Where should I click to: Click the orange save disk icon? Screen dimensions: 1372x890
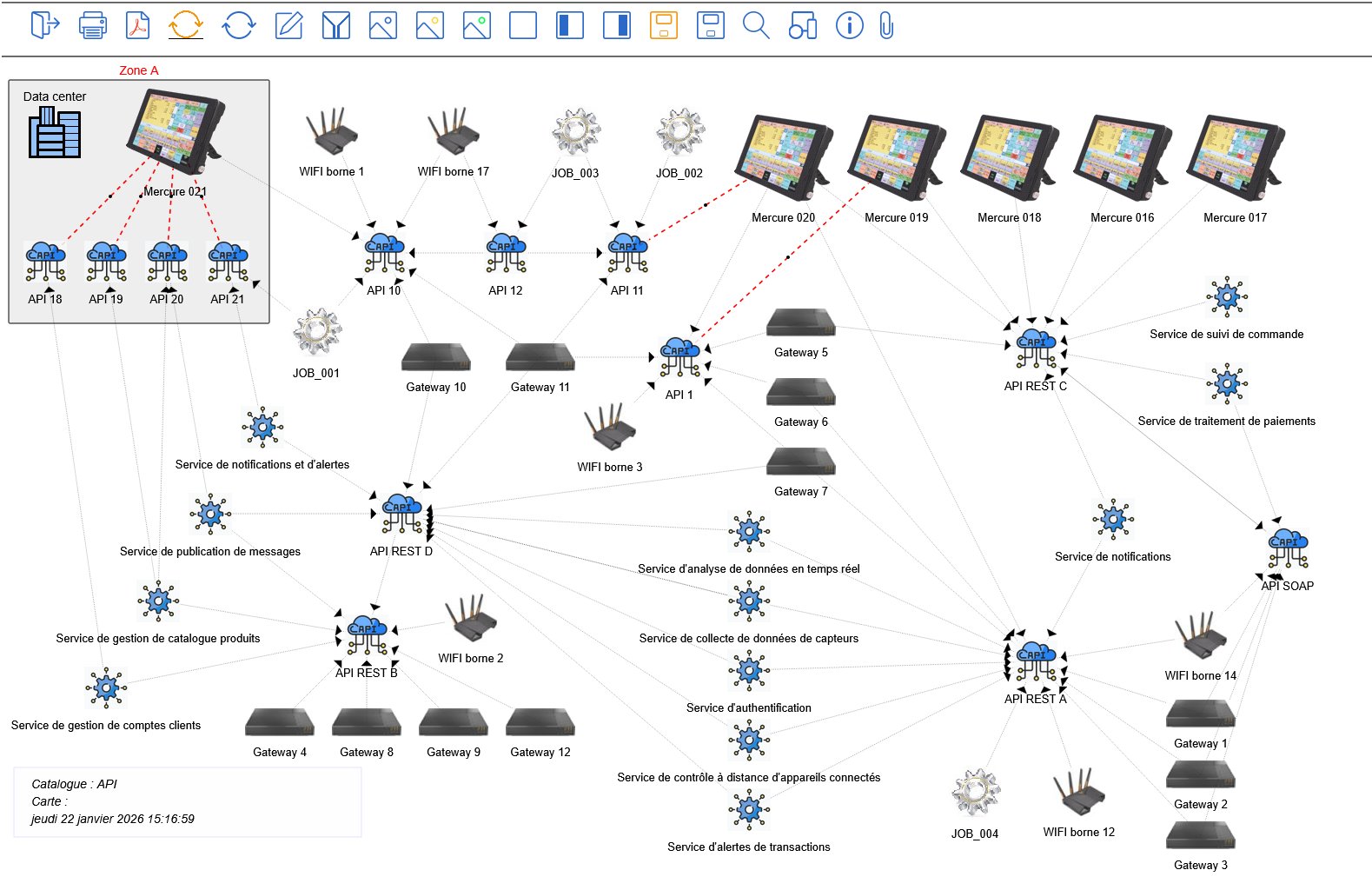tap(664, 25)
